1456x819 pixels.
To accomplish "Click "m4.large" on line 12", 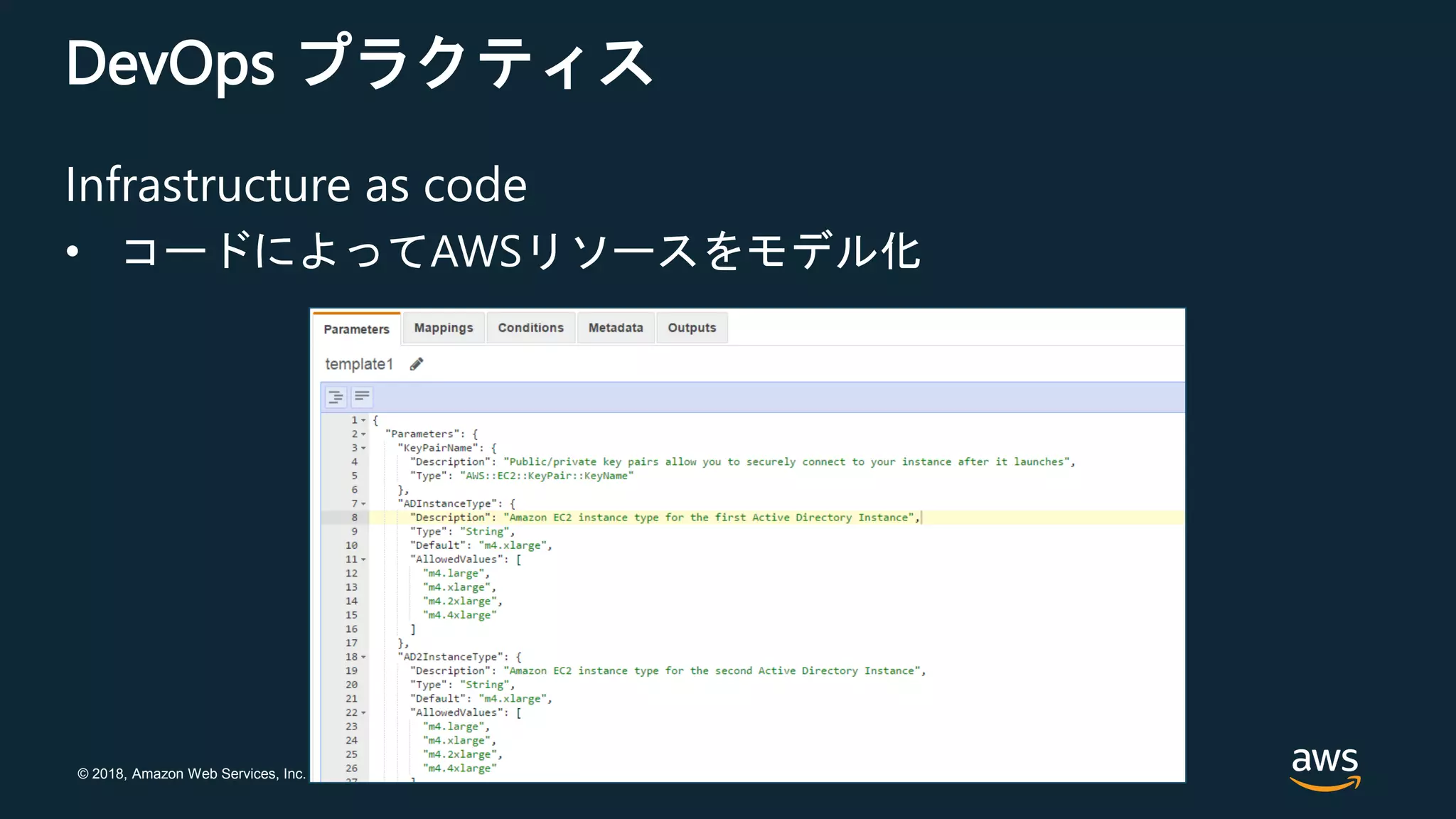I will (454, 573).
